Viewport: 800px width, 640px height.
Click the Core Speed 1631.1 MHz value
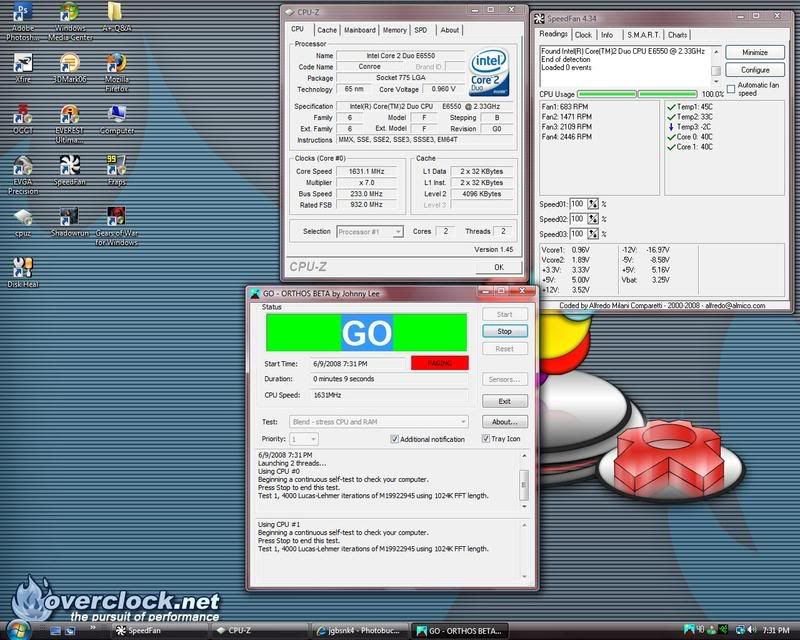pyautogui.click(x=366, y=171)
